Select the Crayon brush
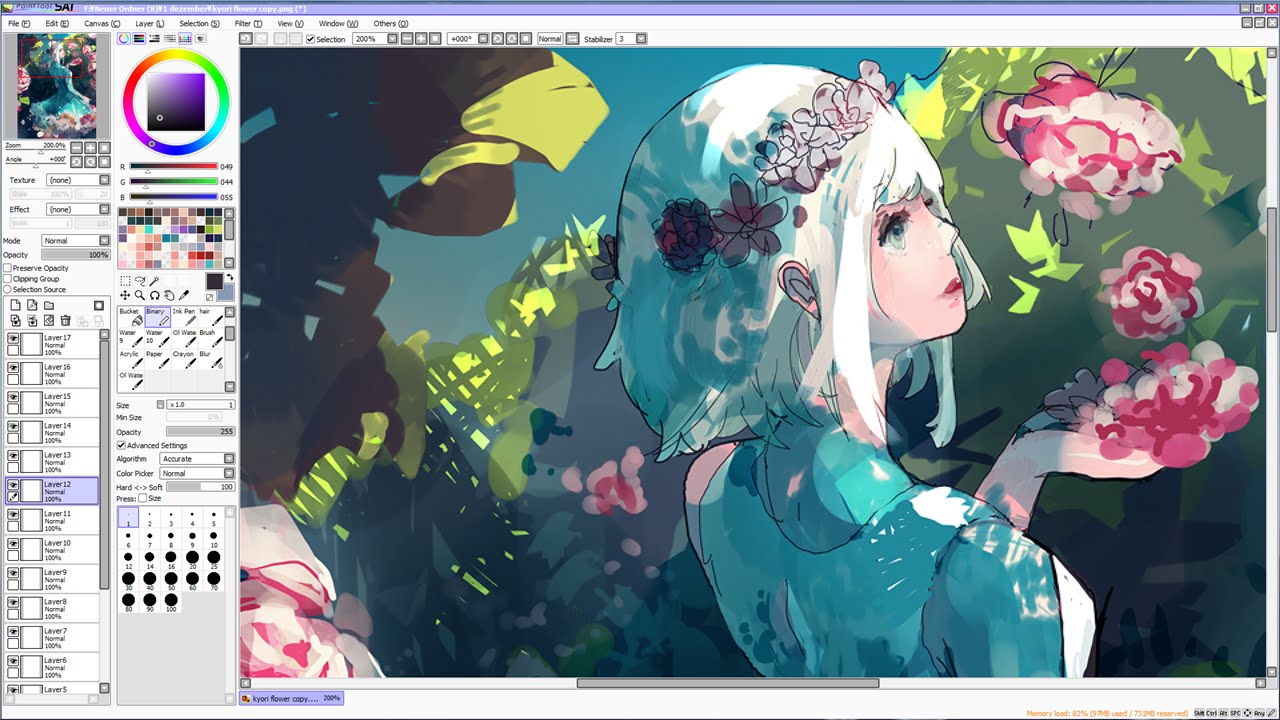 point(183,360)
